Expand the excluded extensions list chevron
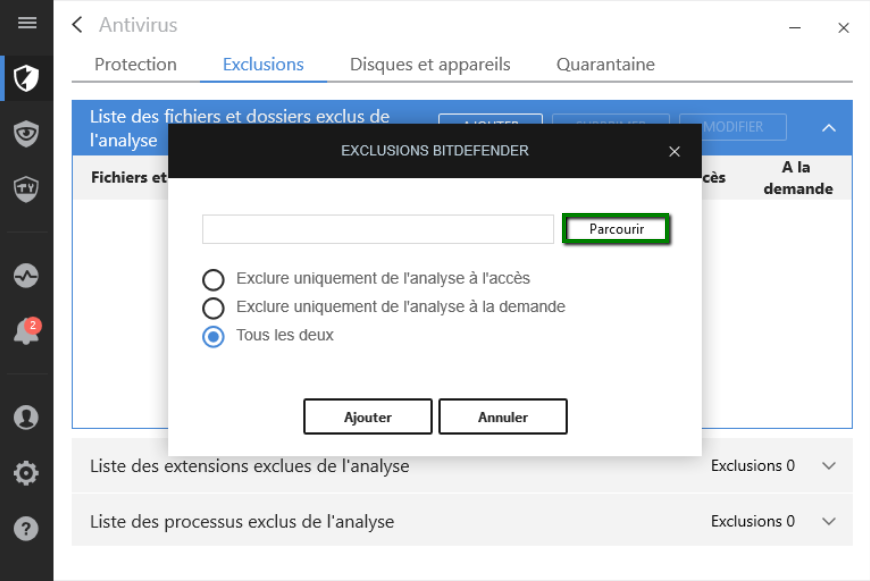Screen dimensions: 870x581 (x=828, y=466)
